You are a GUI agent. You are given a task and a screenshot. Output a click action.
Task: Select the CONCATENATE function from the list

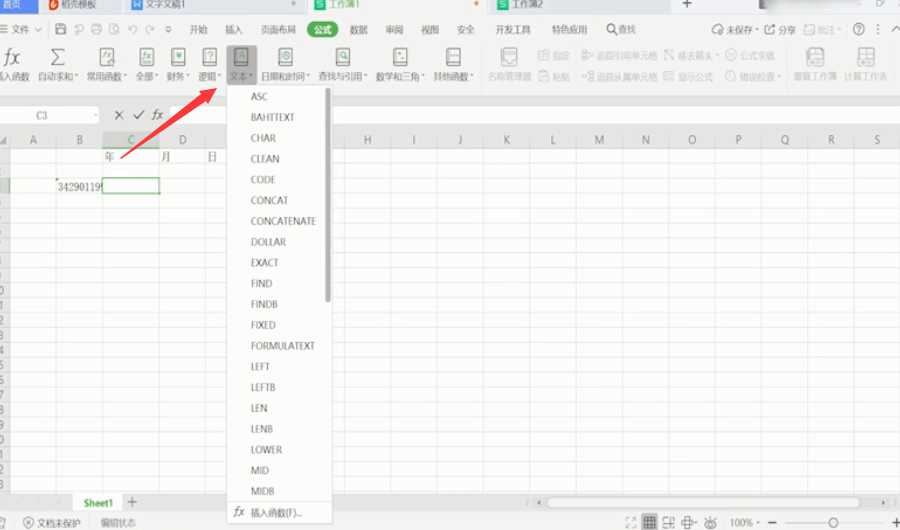[x=283, y=221]
